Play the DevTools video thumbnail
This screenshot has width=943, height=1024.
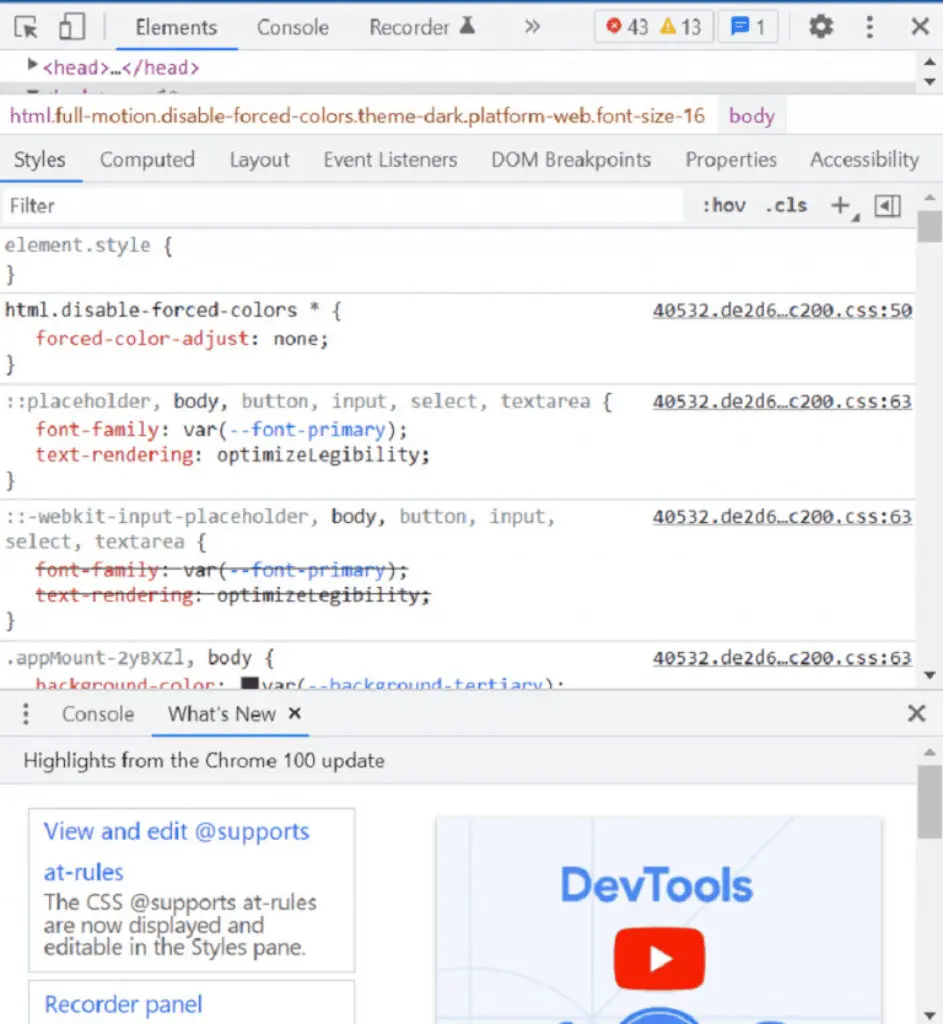(659, 958)
